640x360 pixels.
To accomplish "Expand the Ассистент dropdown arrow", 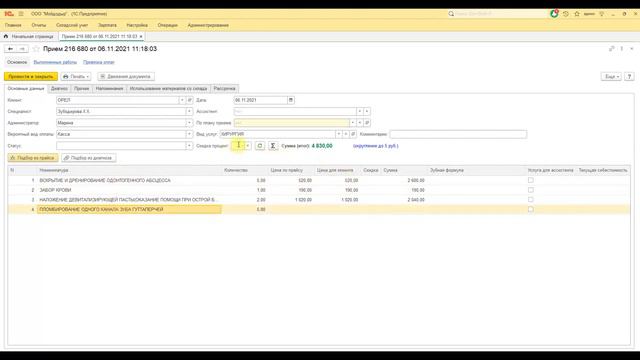I will tap(360, 111).
